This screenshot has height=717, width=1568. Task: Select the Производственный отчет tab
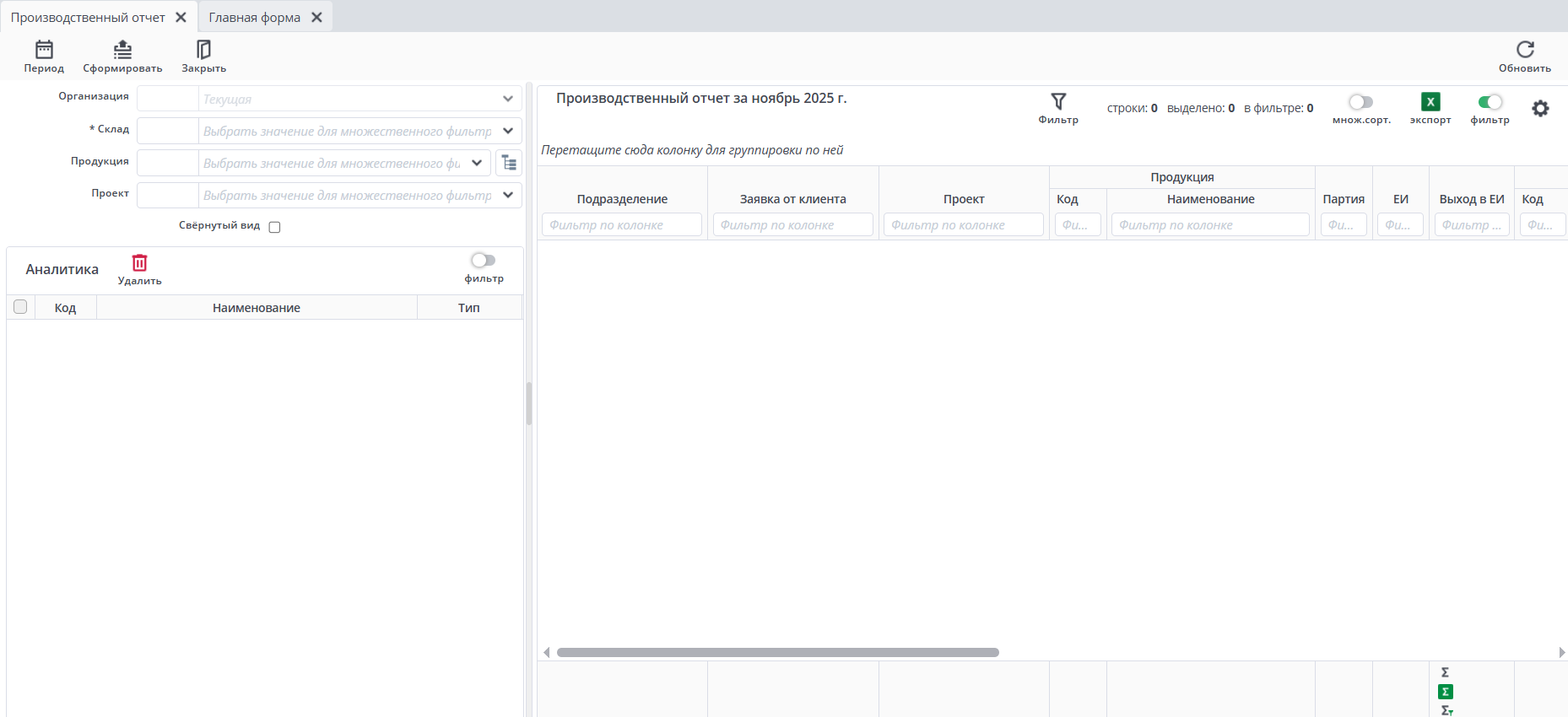tap(88, 17)
